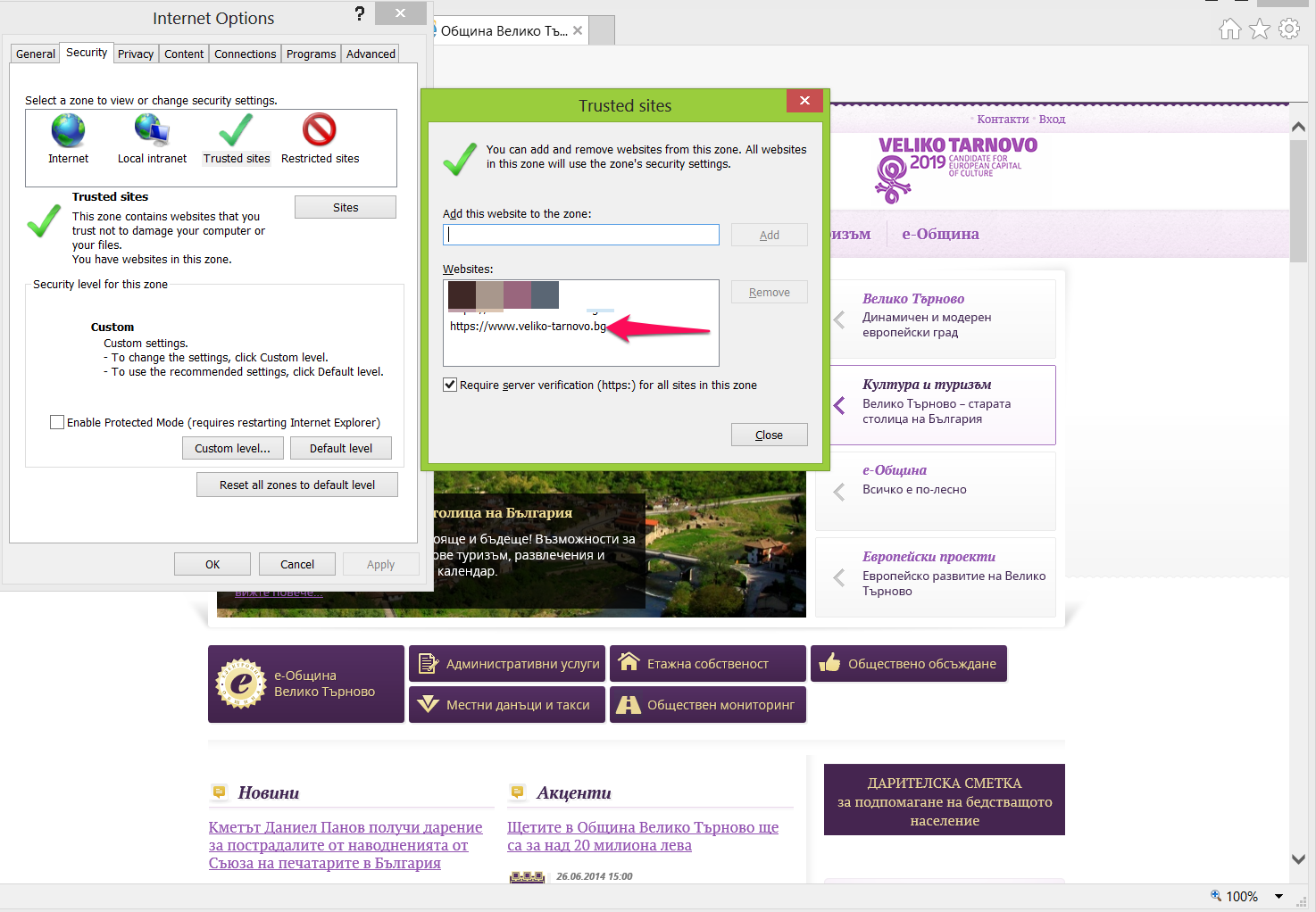Open Обществен мониторинг tile
The width and height of the screenshot is (1316, 912).
click(708, 705)
